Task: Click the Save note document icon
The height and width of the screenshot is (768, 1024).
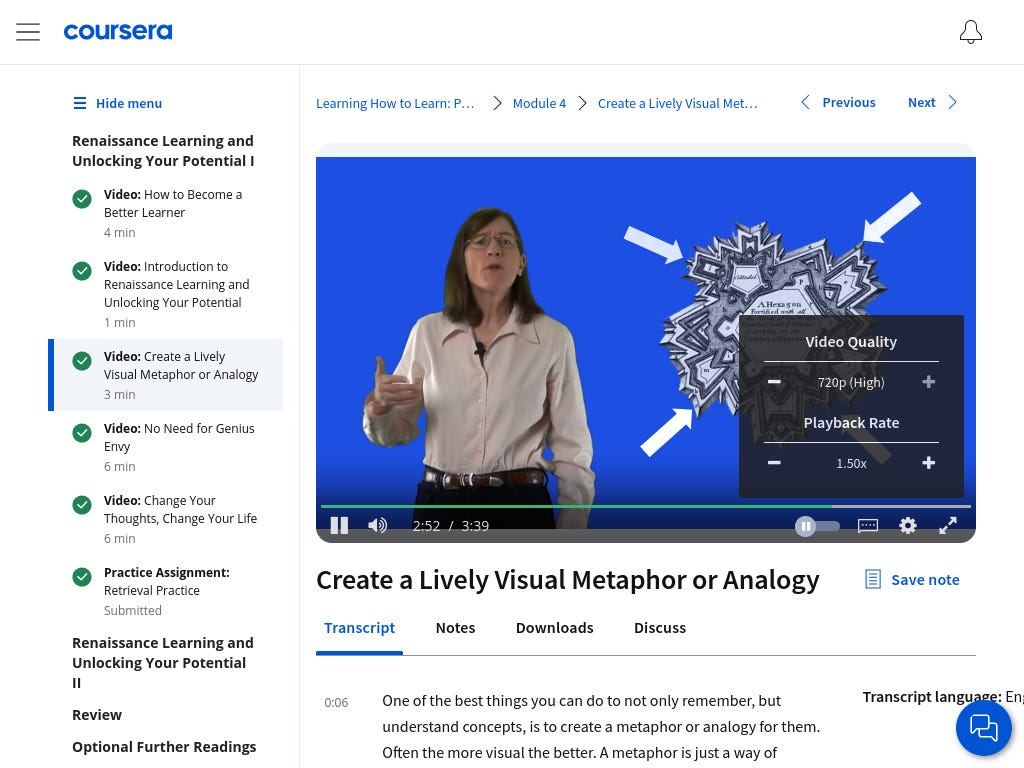Action: [x=873, y=579]
